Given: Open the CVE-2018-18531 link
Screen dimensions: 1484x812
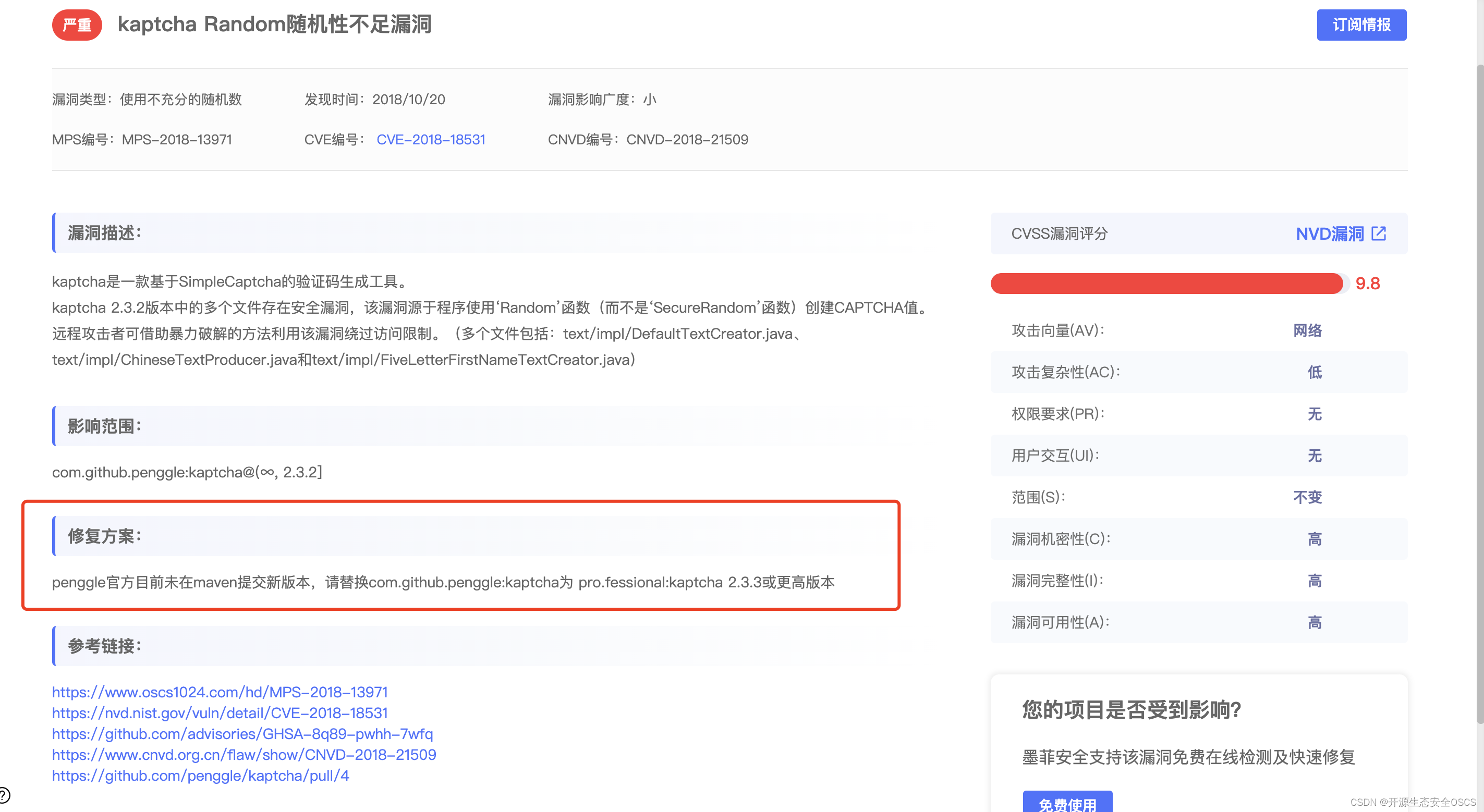Looking at the screenshot, I should 431,139.
